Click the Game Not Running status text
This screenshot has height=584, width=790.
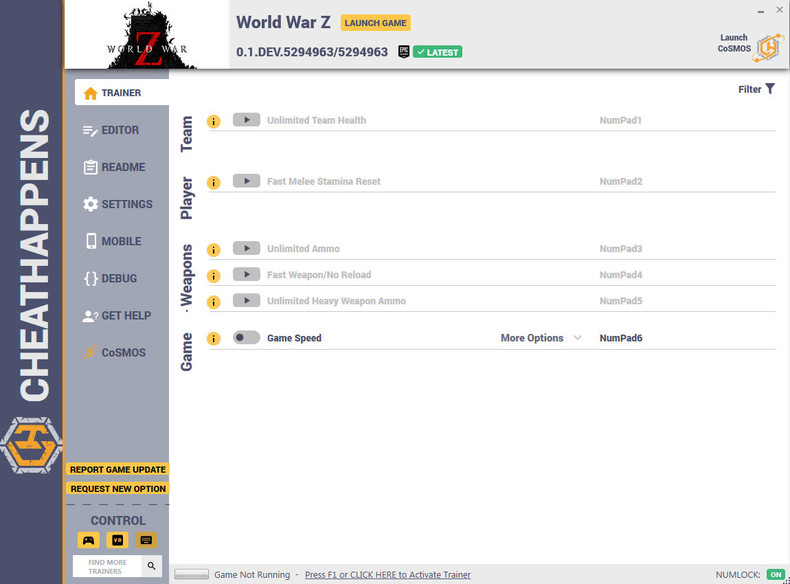[252, 575]
